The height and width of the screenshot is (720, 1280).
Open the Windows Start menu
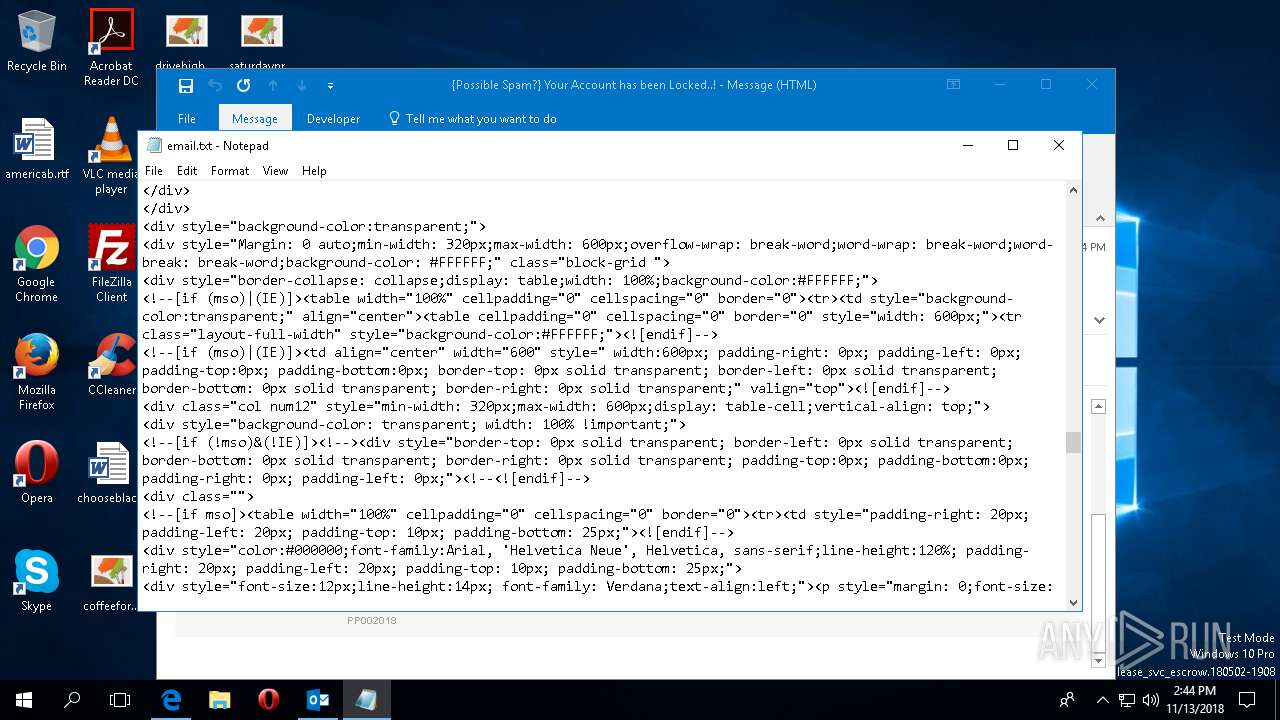[24, 700]
